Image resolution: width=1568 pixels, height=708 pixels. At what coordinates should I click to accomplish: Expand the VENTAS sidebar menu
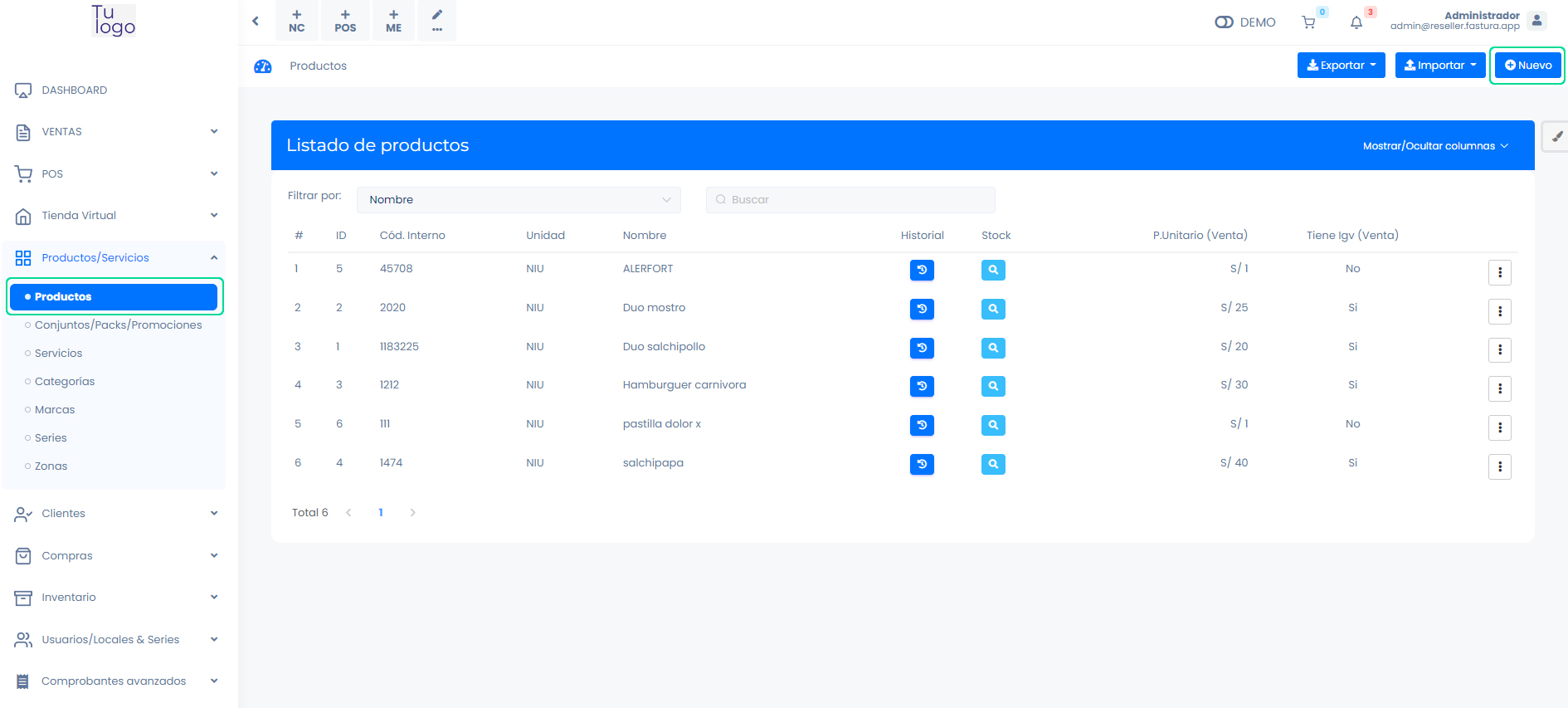pyautogui.click(x=116, y=132)
